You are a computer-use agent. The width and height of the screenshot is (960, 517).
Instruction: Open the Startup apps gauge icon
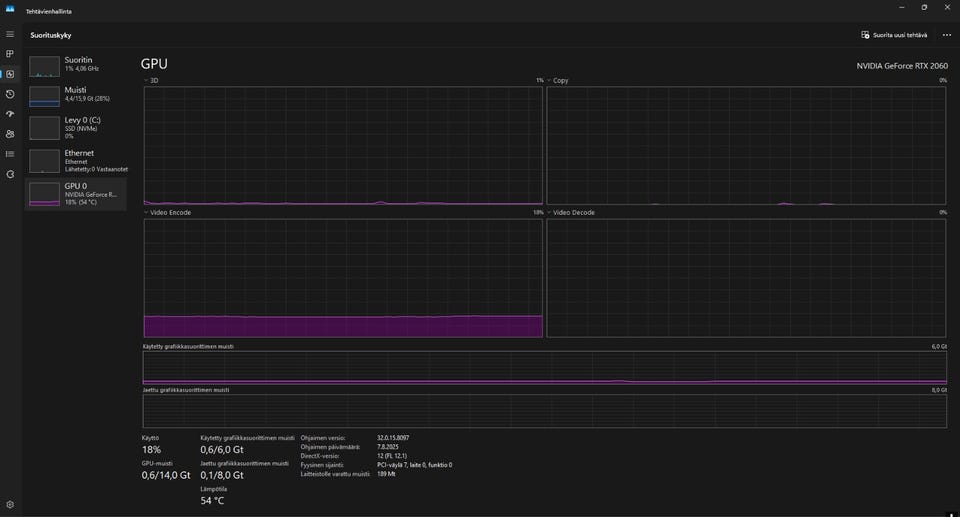(x=10, y=114)
